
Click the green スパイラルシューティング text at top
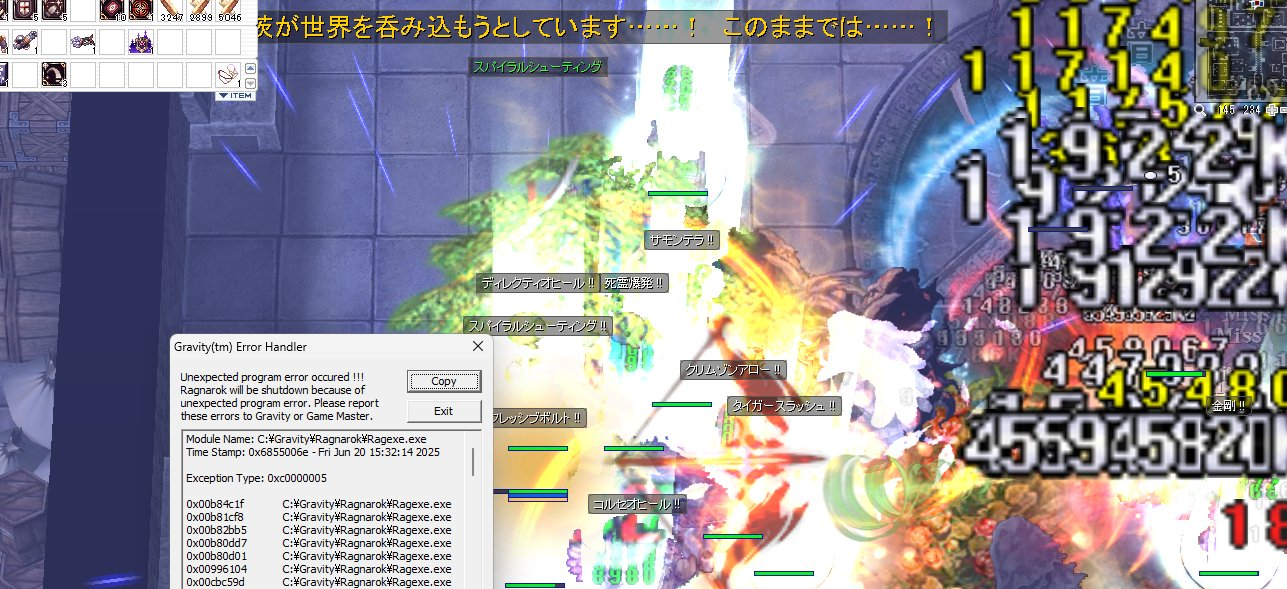point(537,67)
